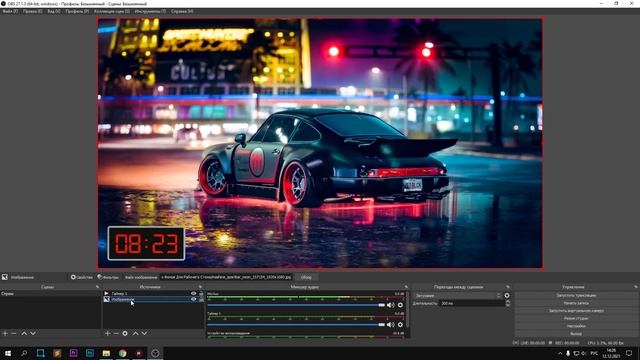Image resolution: width=640 pixels, height=360 pixels.
Task: Hide the Таймер 1 source with eye icon
Action: [x=193, y=293]
